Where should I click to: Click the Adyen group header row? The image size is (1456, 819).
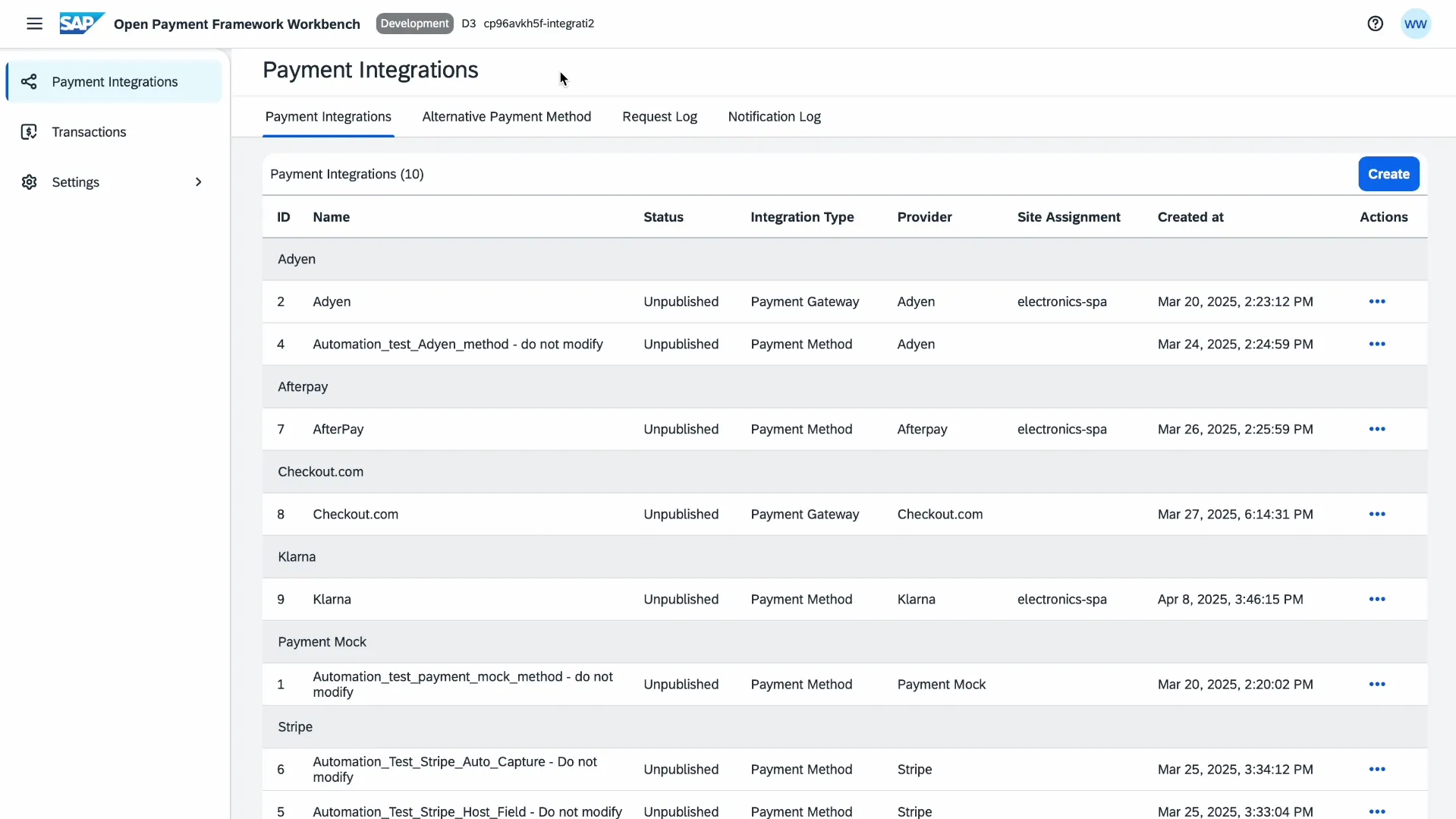click(x=844, y=260)
